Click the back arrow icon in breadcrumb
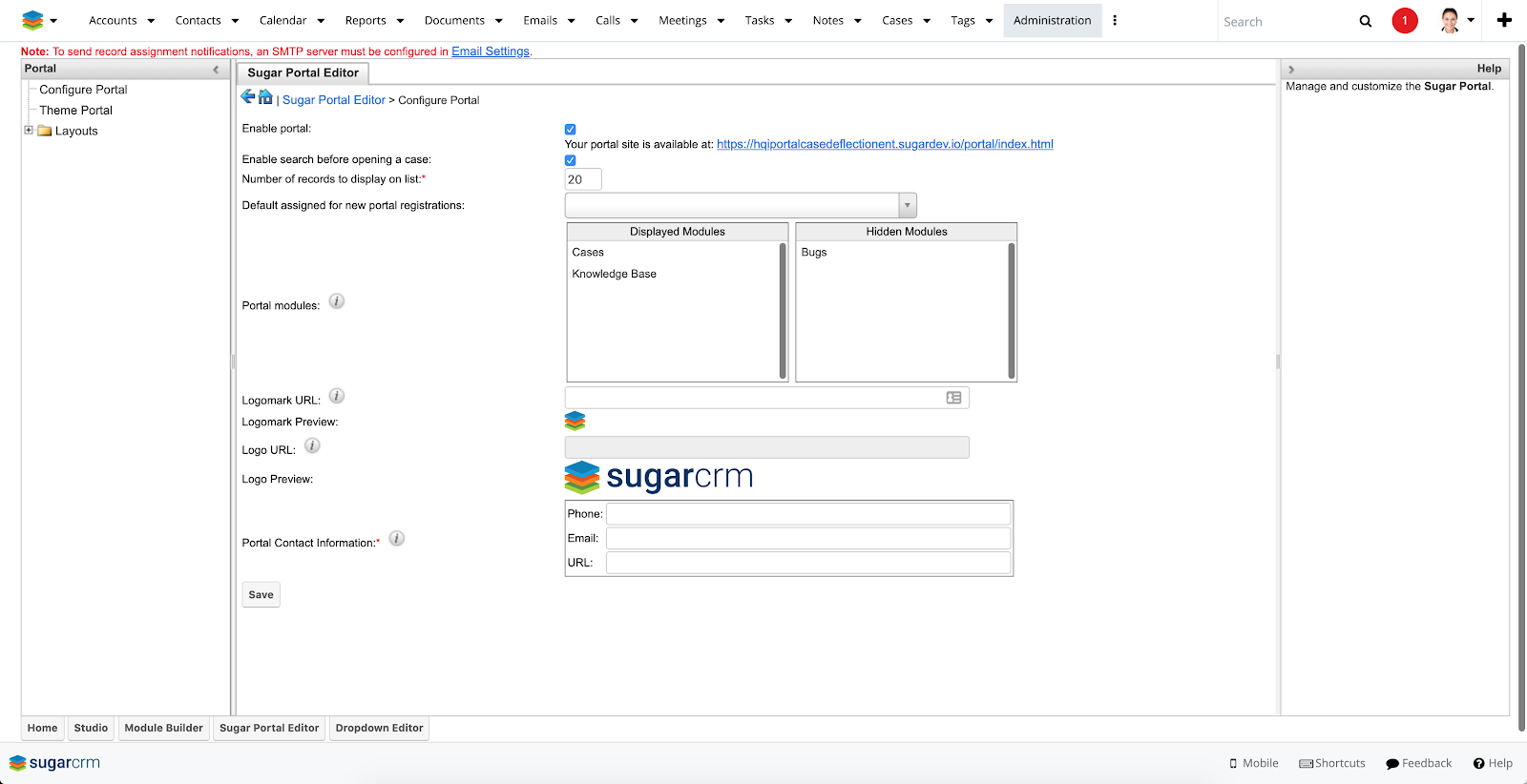Image resolution: width=1527 pixels, height=784 pixels. point(248,97)
